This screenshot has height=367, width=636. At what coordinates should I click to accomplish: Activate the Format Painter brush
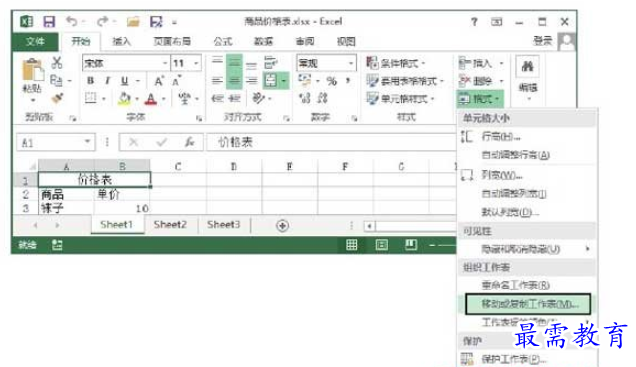point(57,98)
